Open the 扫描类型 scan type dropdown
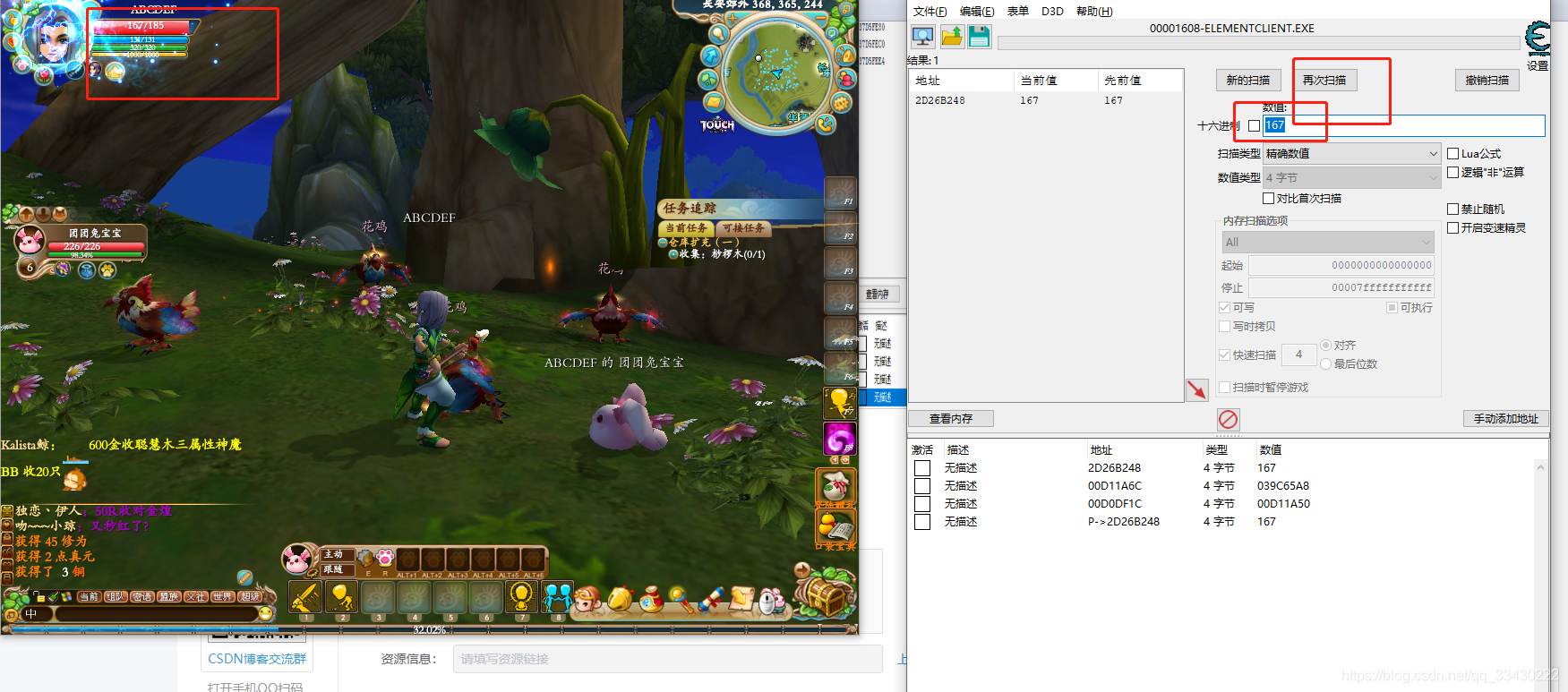 pyautogui.click(x=1352, y=154)
